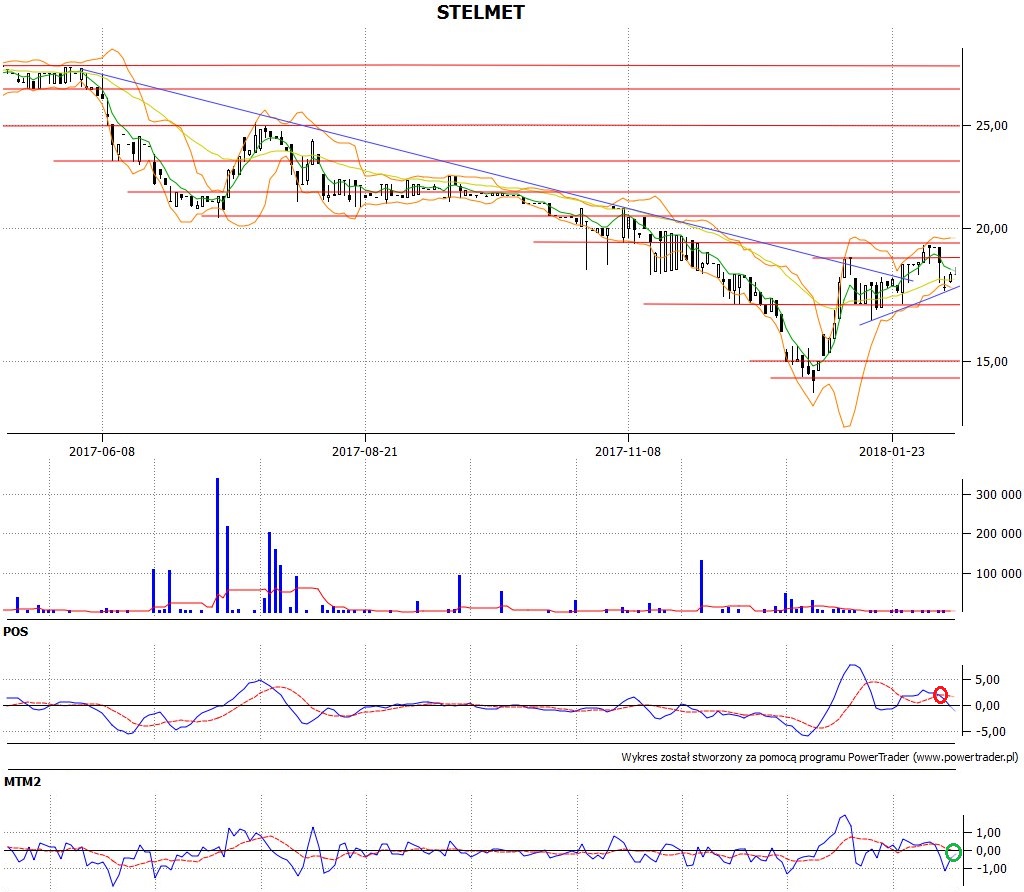Click the PowerTrader attribution text

820,757
